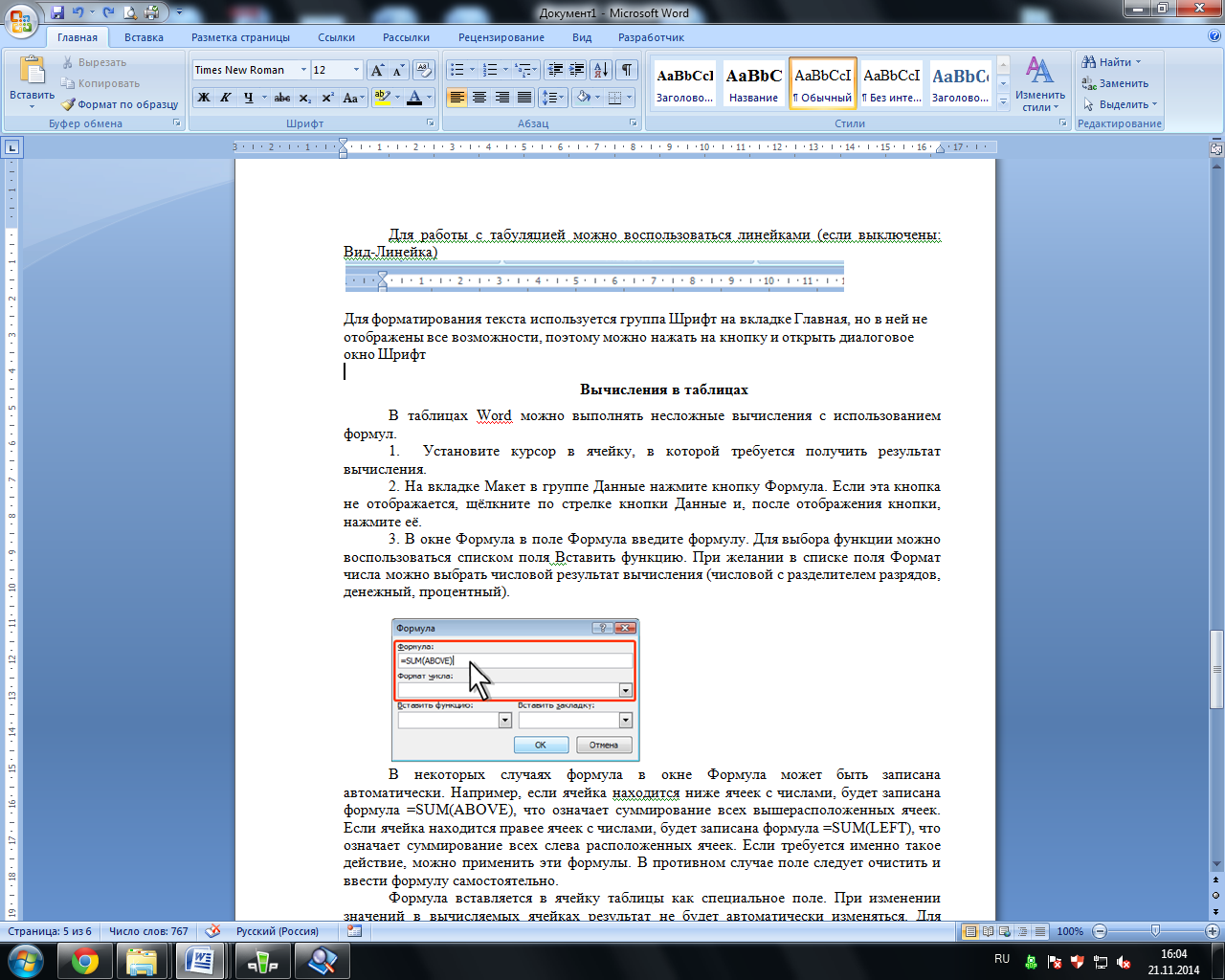Toggle Underline (Ч) formatting
This screenshot has height=980, width=1225.
click(249, 98)
